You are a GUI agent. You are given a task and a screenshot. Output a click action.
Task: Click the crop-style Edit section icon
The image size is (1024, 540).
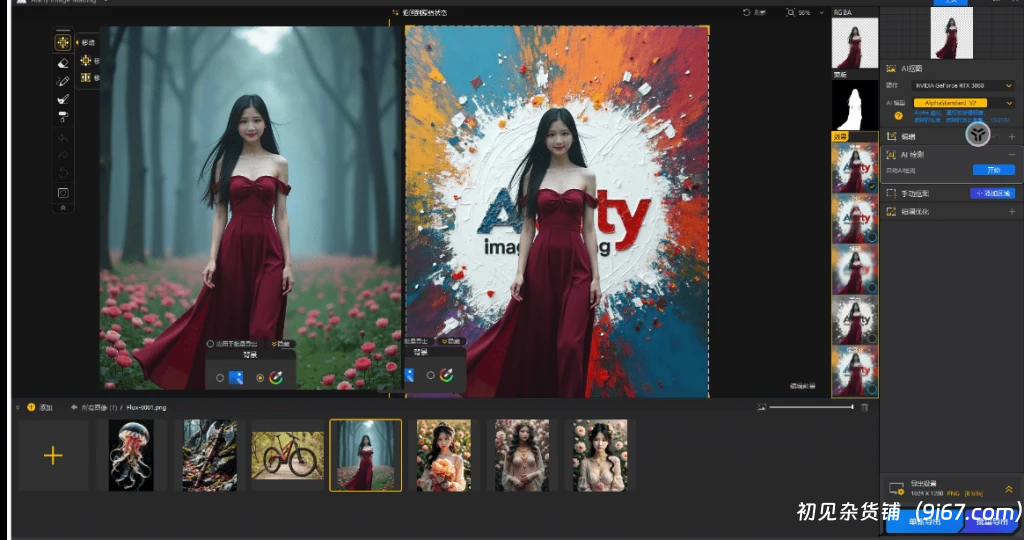tap(891, 136)
